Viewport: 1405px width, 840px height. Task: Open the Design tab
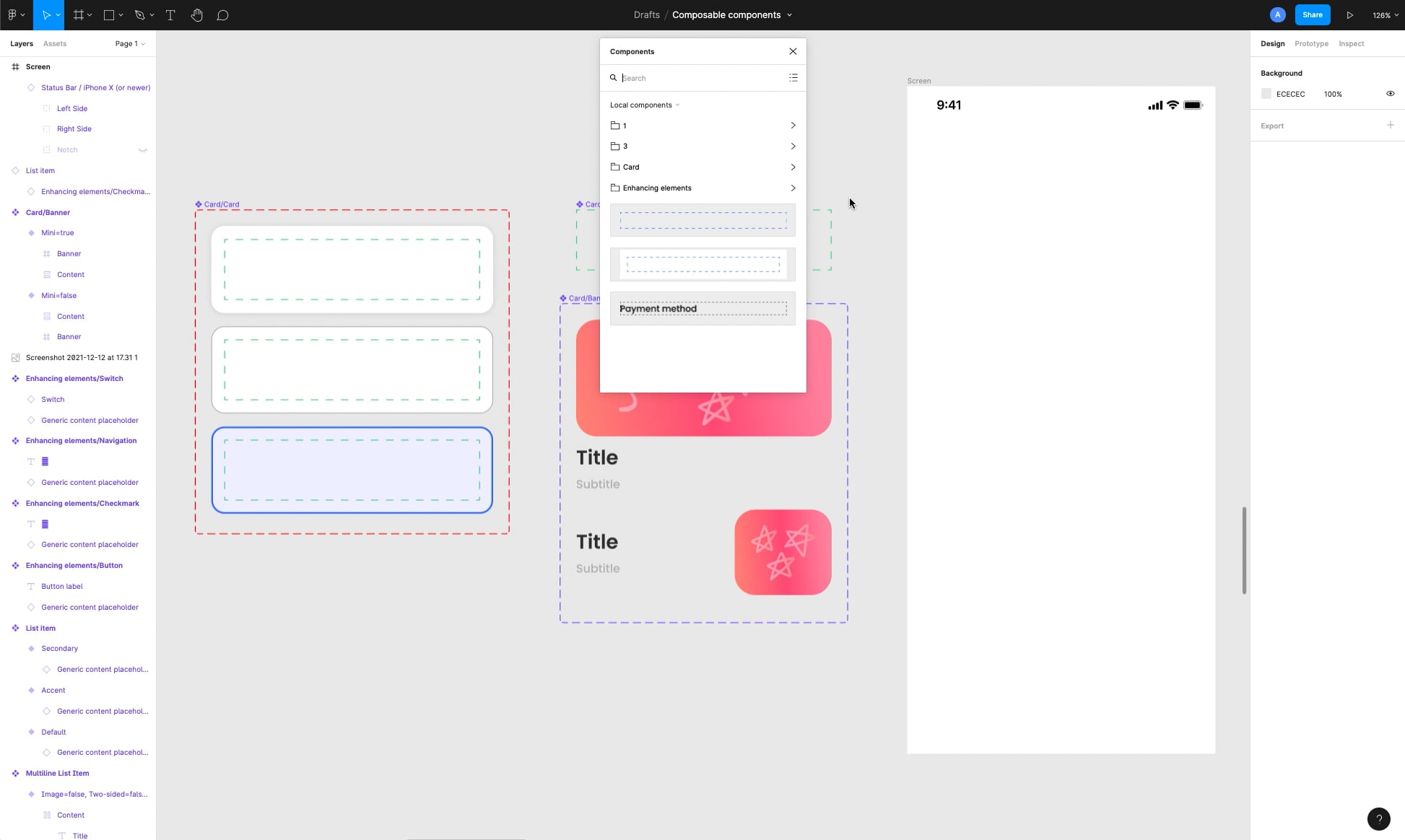tap(1272, 43)
